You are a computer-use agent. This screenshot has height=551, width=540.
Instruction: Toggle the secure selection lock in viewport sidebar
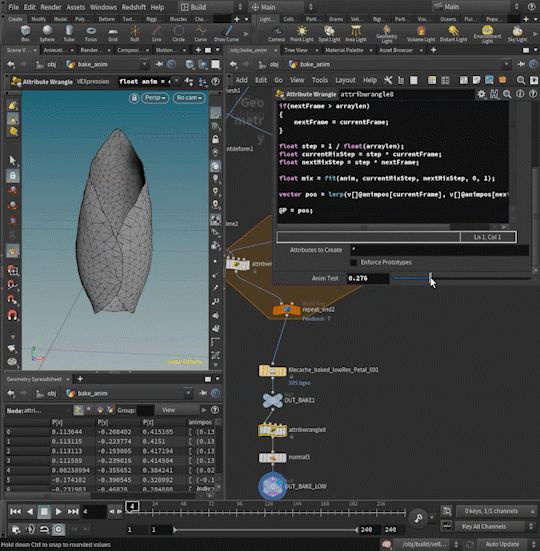point(13,175)
